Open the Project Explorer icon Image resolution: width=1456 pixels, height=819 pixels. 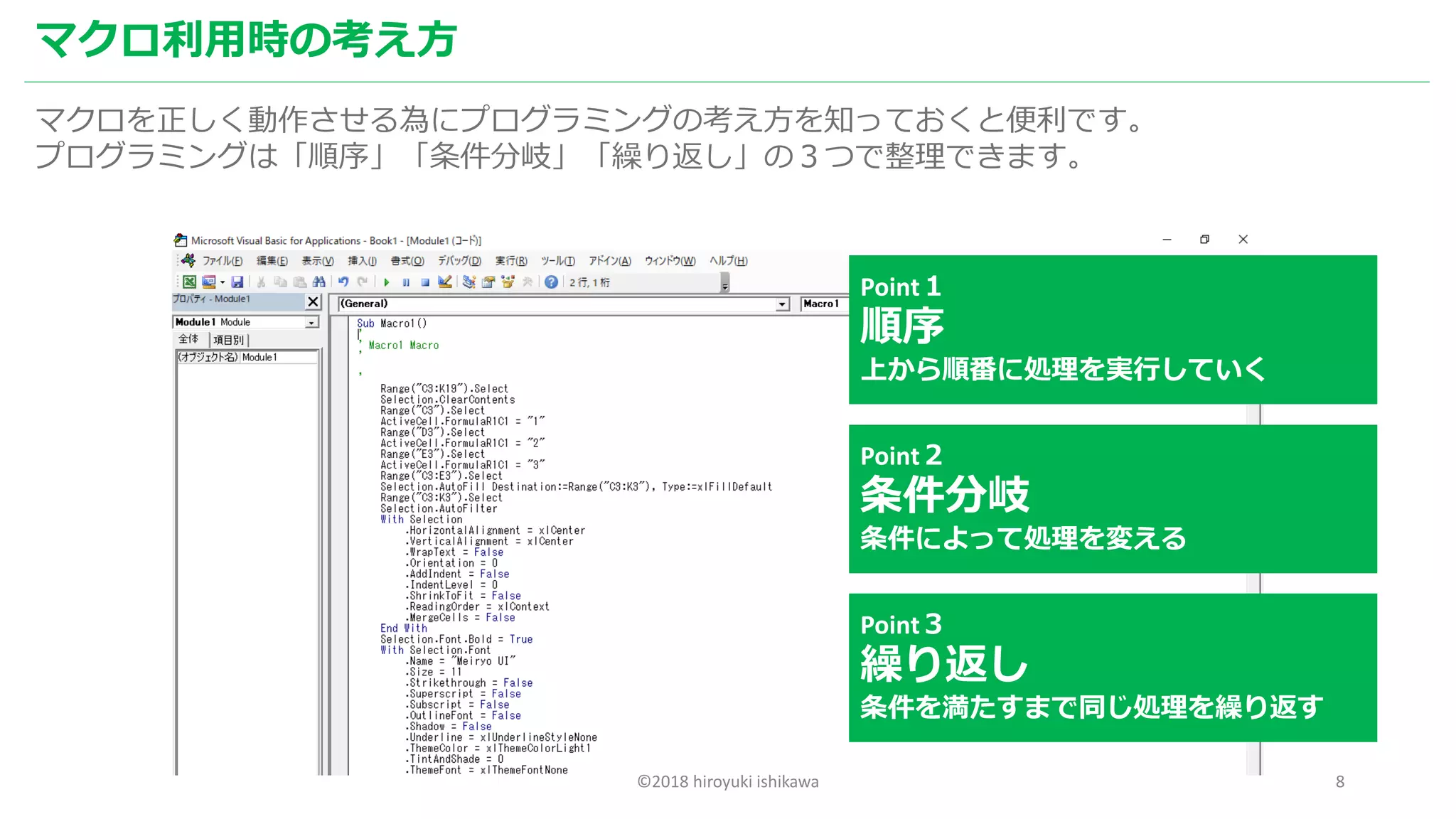(469, 282)
